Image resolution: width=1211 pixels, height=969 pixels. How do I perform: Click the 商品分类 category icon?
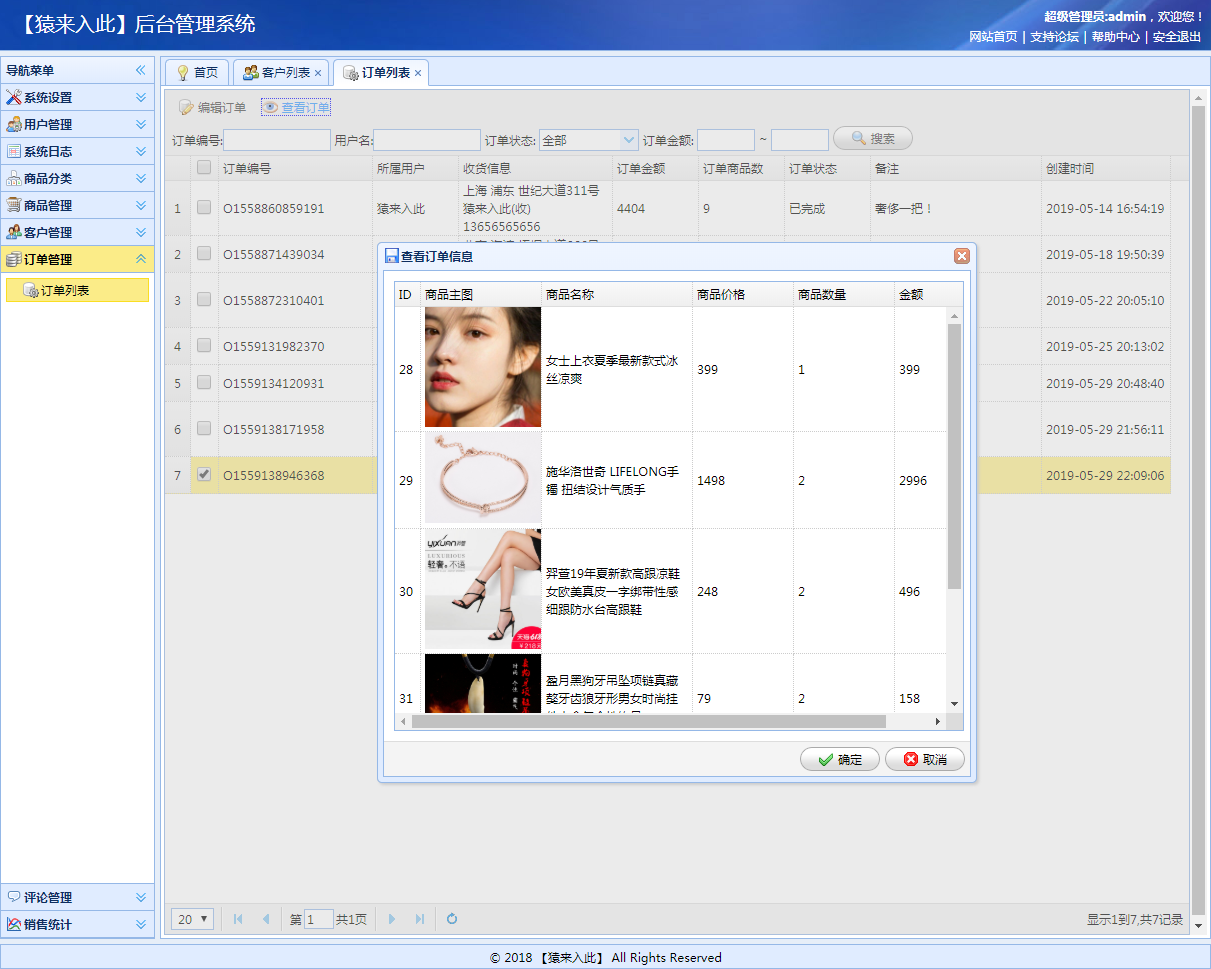(14, 179)
